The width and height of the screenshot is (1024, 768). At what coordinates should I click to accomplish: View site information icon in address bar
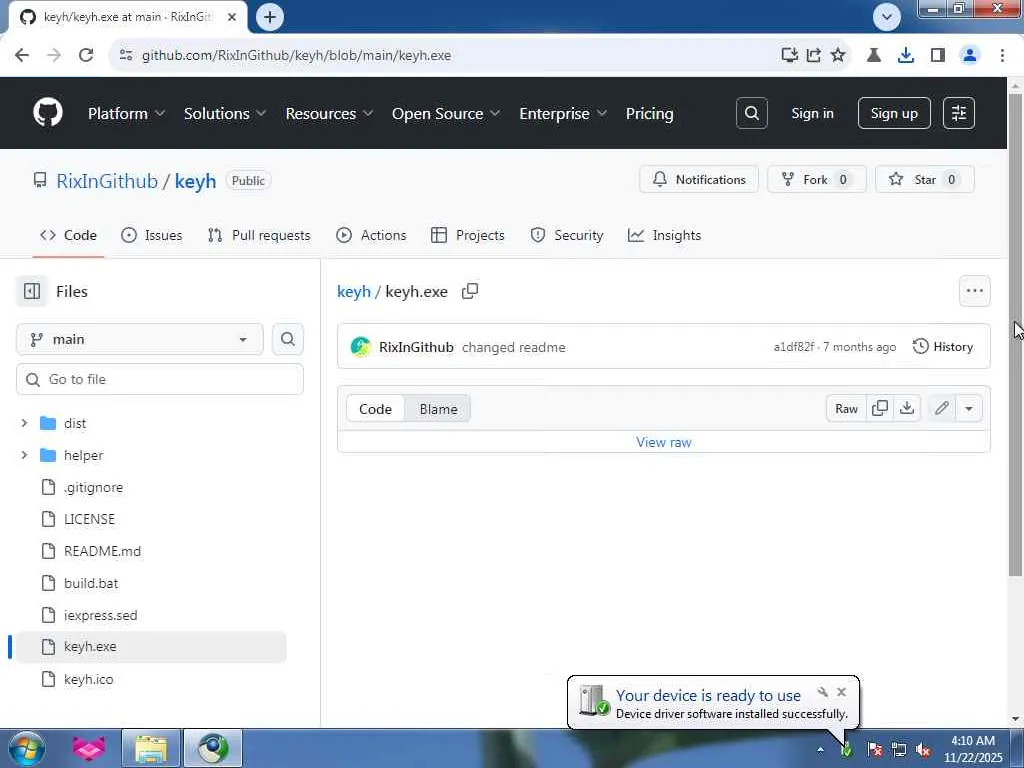pyautogui.click(x=126, y=56)
